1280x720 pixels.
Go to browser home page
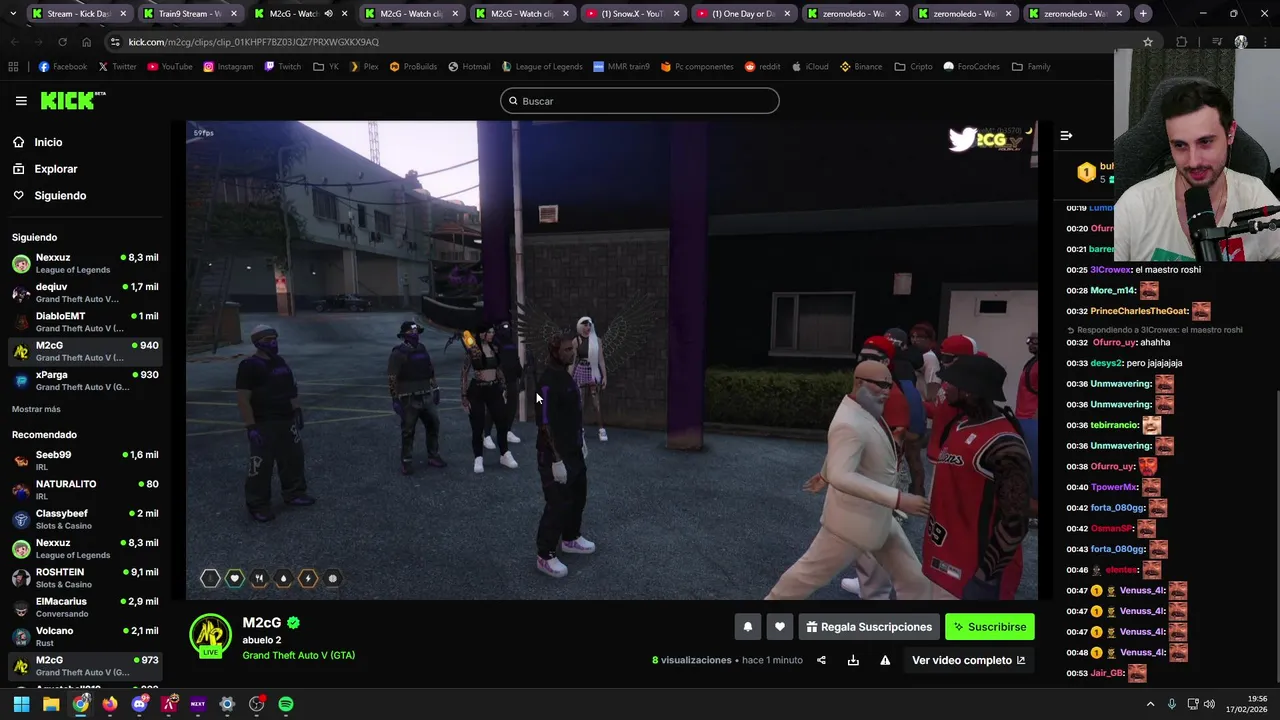pos(86,42)
